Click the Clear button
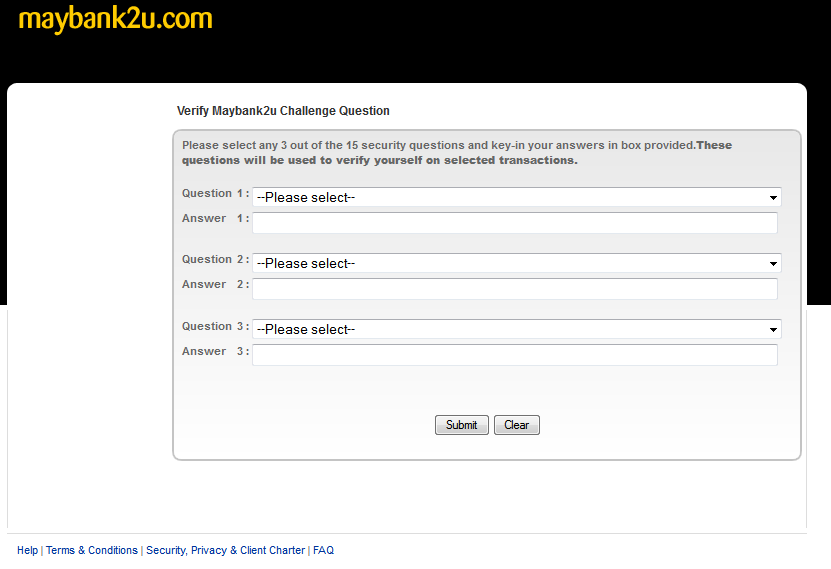The height and width of the screenshot is (569, 831). 517,425
